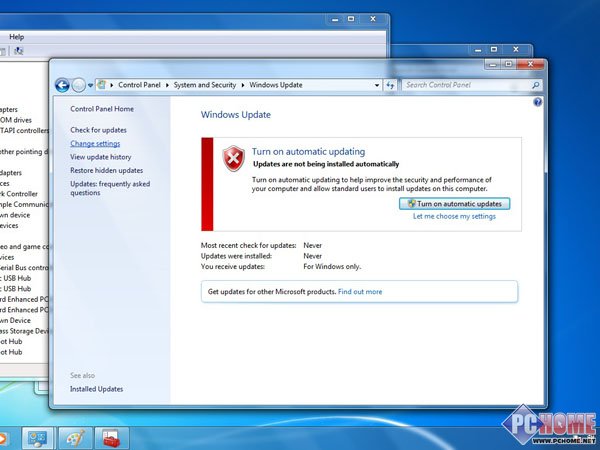This screenshot has height=450, width=600.
Task: Open Help menu in Device Manager window
Action: coord(16,37)
